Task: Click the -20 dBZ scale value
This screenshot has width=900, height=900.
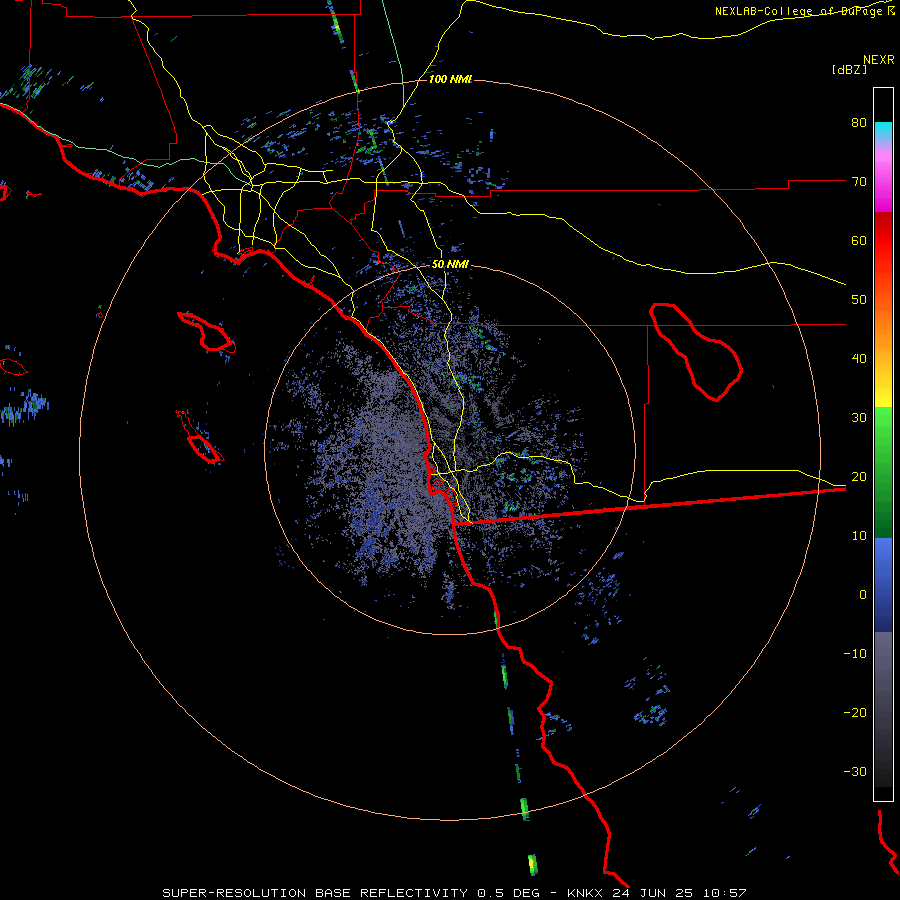Action: pos(855,713)
